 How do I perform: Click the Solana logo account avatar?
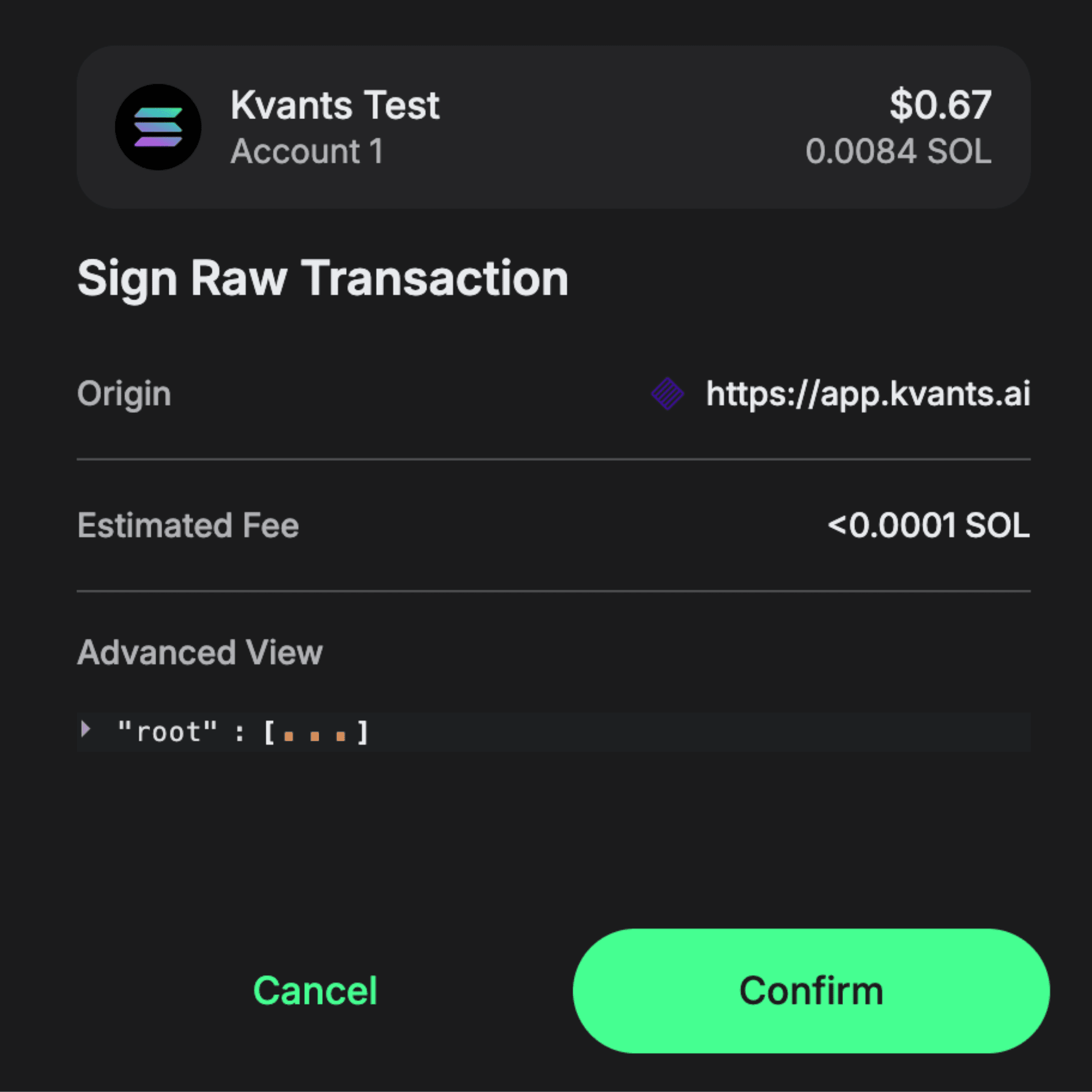[158, 127]
